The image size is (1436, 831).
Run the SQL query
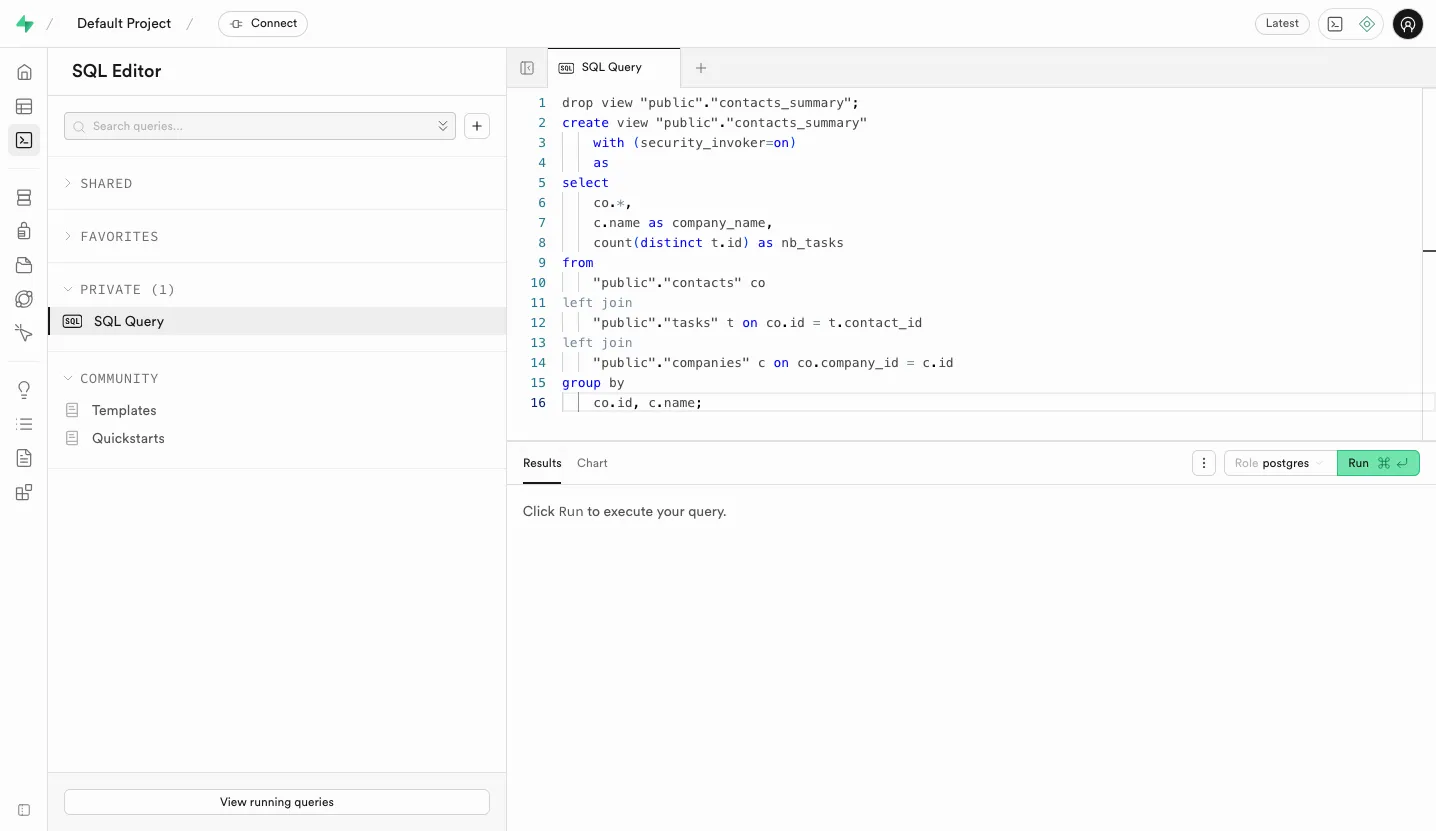pyautogui.click(x=1378, y=463)
